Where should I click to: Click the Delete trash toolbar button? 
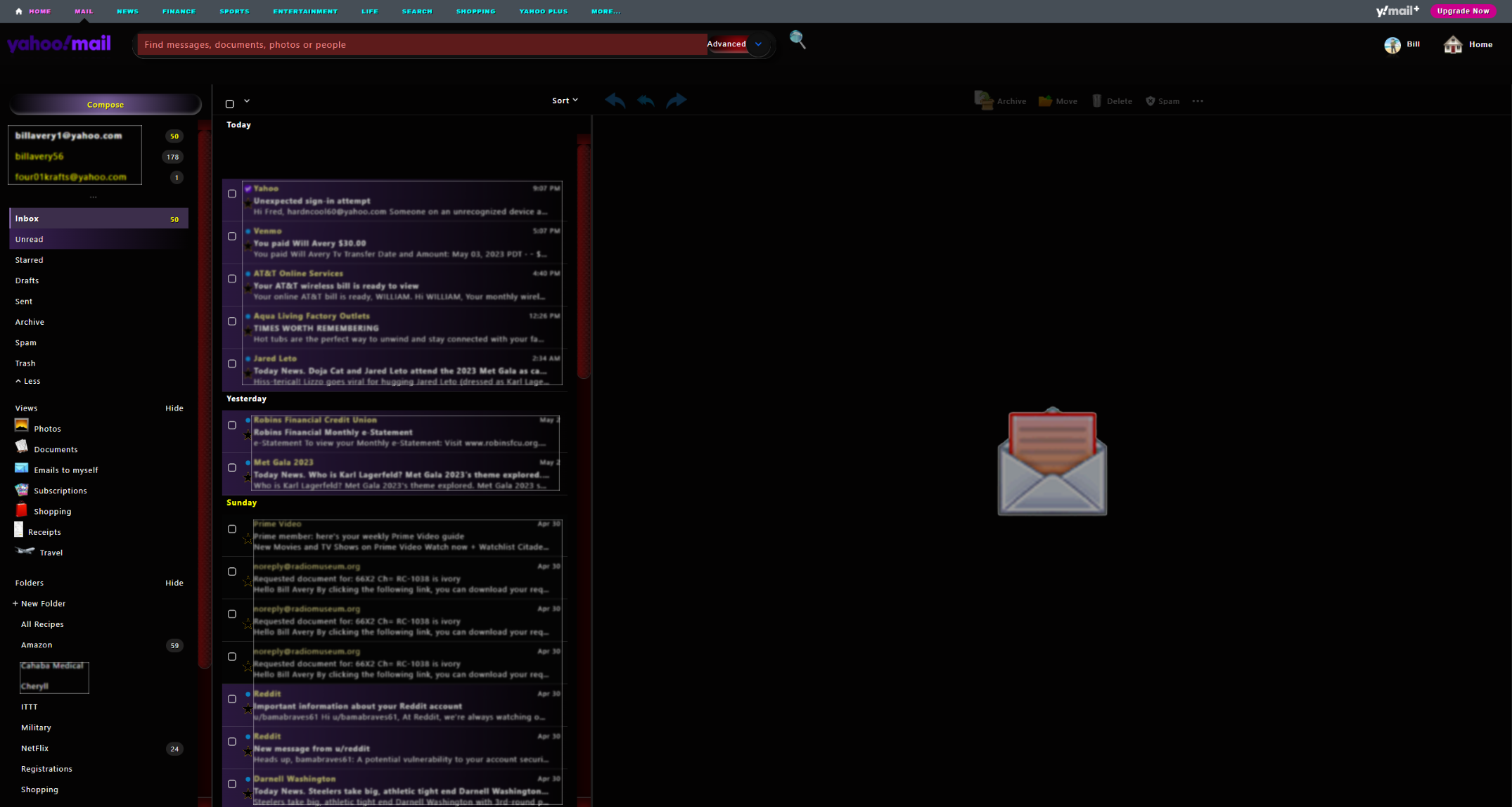click(1112, 101)
